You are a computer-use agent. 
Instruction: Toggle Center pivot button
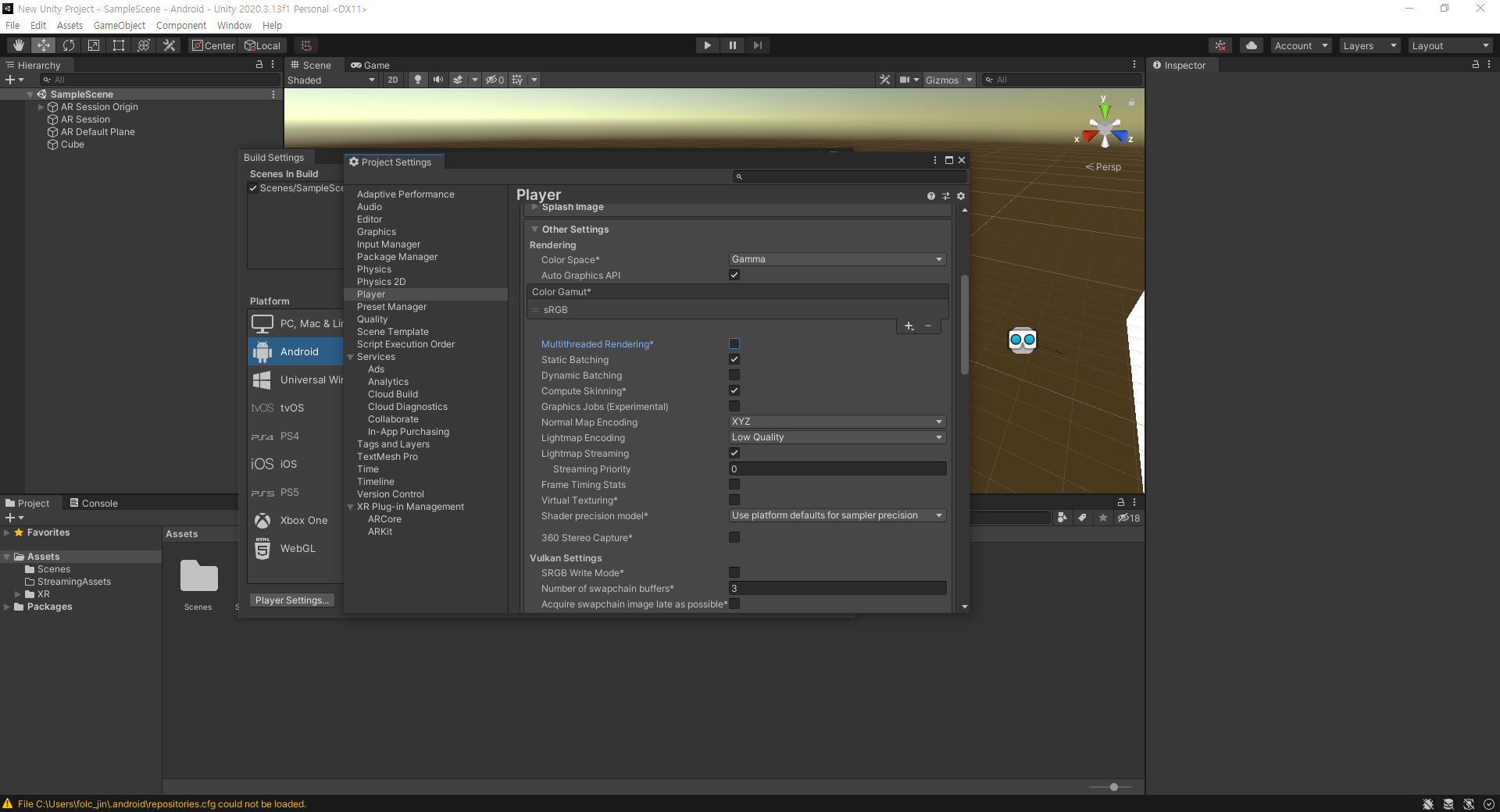coord(213,45)
